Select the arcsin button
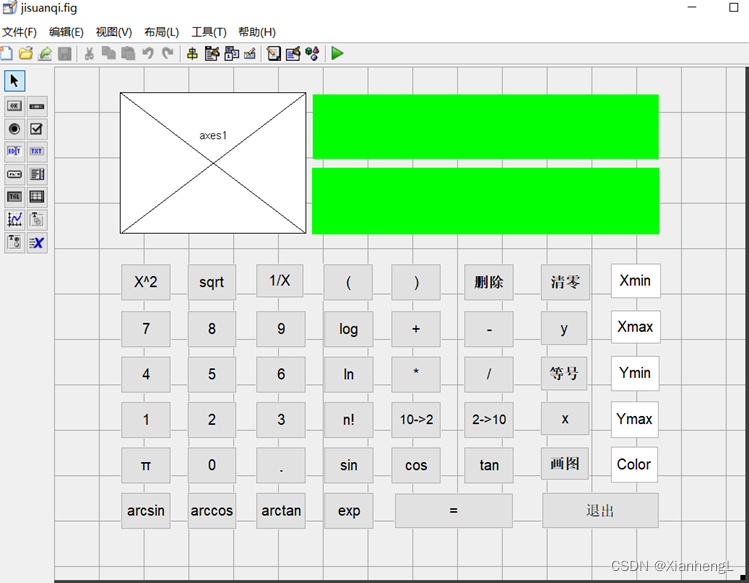The image size is (749, 583). (x=146, y=510)
